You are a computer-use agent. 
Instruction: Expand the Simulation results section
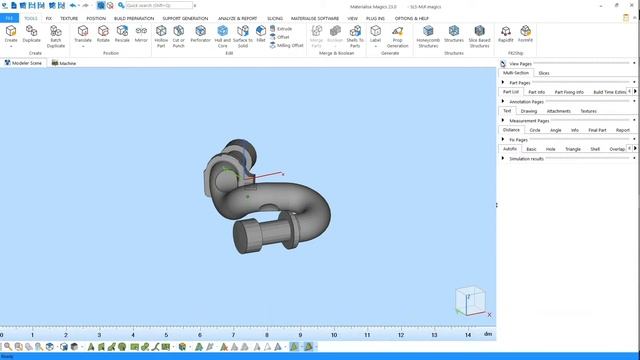coord(502,158)
